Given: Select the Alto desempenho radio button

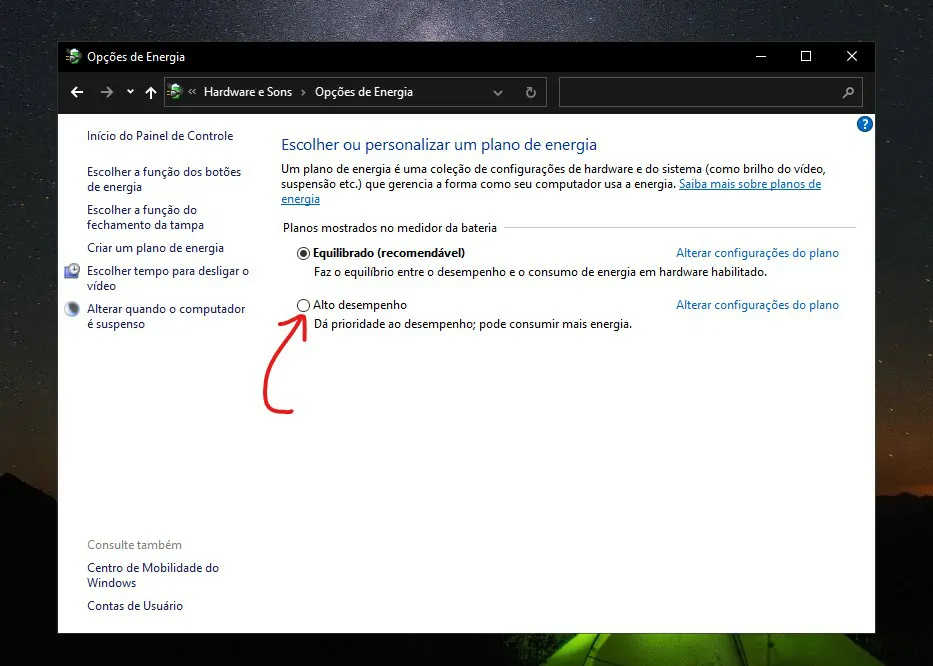Looking at the screenshot, I should 303,305.
